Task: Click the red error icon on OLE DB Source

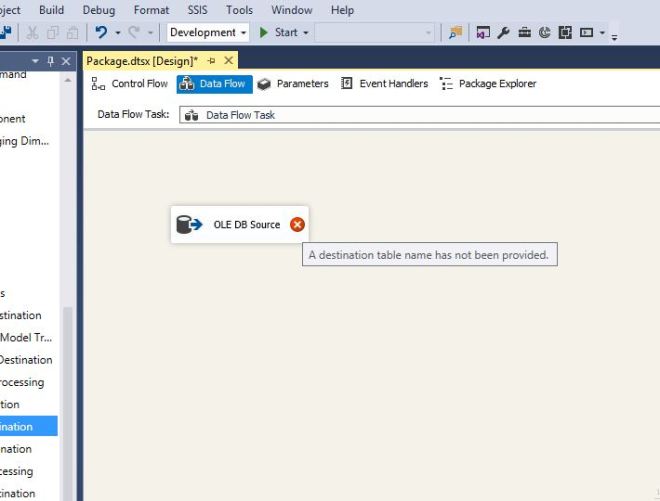Action: click(x=297, y=225)
